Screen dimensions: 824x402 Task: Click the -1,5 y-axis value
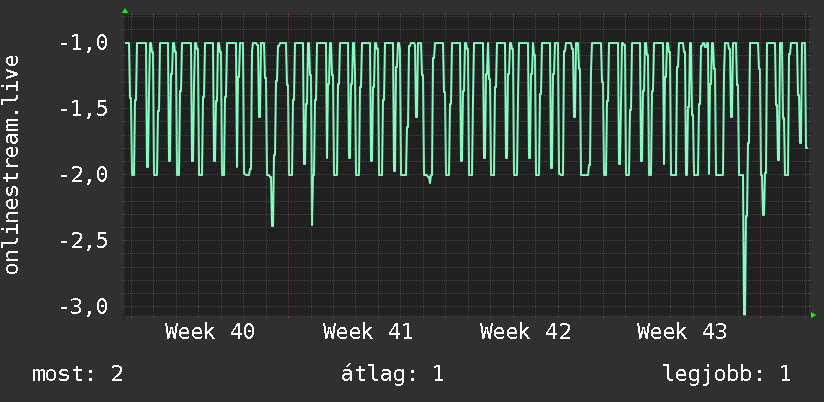[x=83, y=109]
